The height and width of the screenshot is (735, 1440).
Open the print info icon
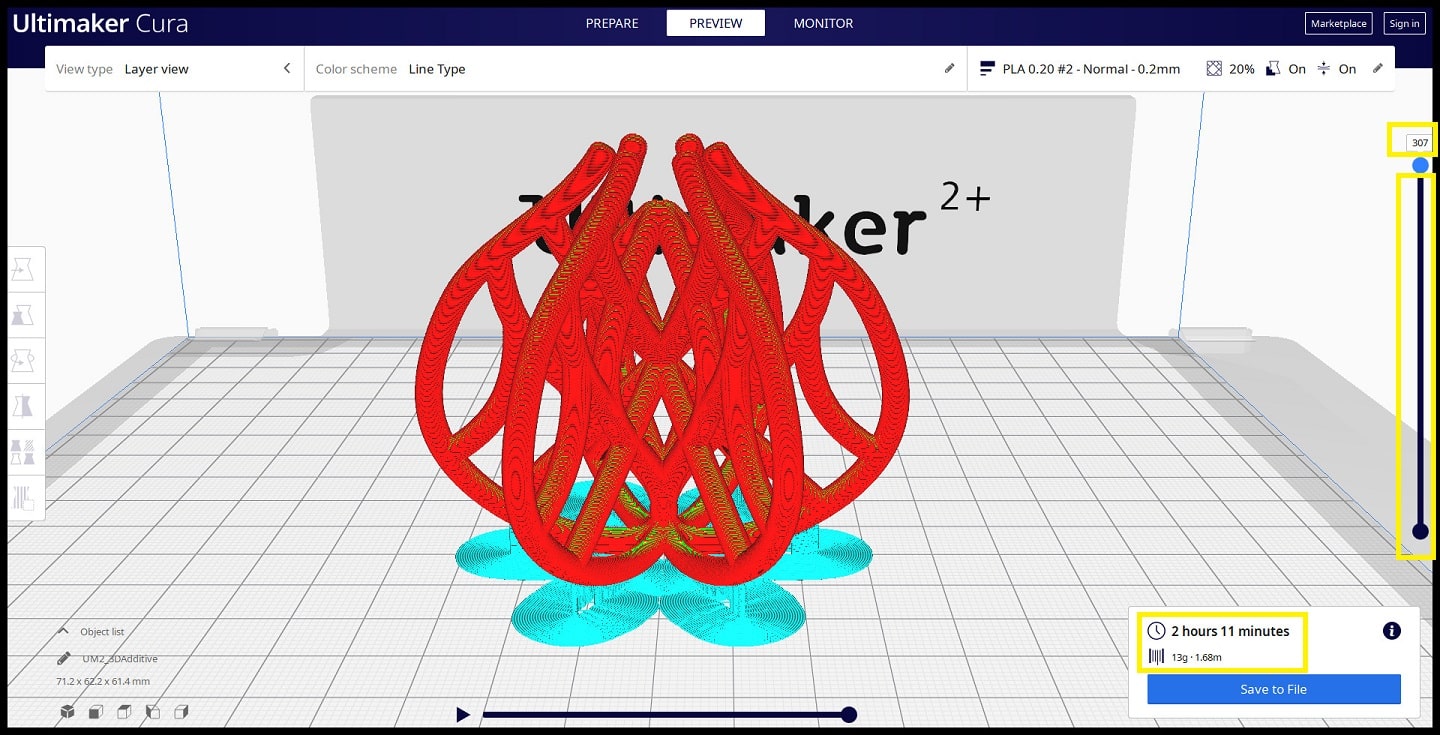[1392, 631]
